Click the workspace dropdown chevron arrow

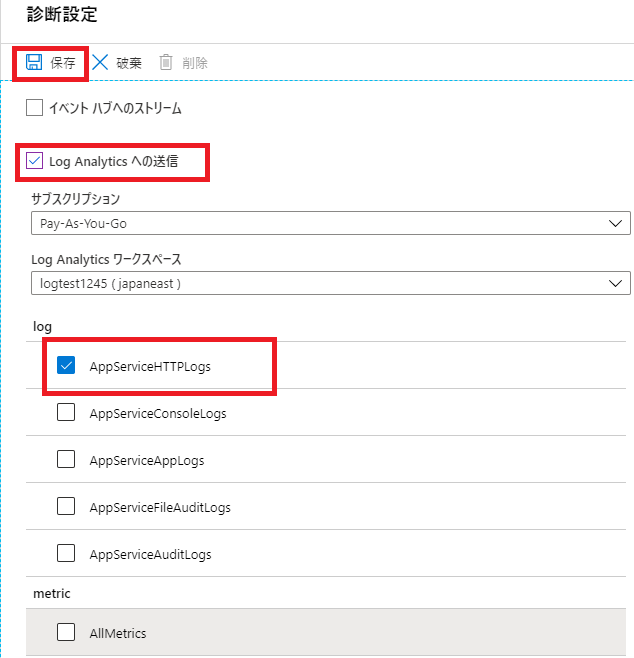coord(615,283)
